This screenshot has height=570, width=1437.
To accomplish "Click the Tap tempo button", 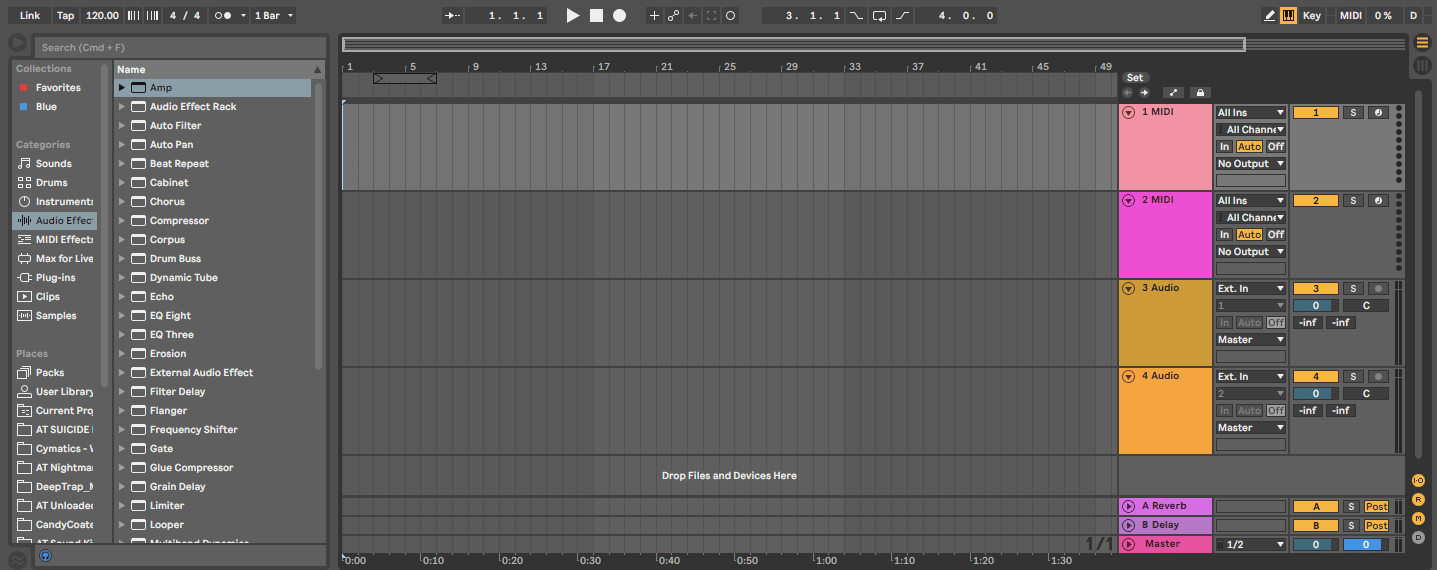I will pyautogui.click(x=66, y=15).
